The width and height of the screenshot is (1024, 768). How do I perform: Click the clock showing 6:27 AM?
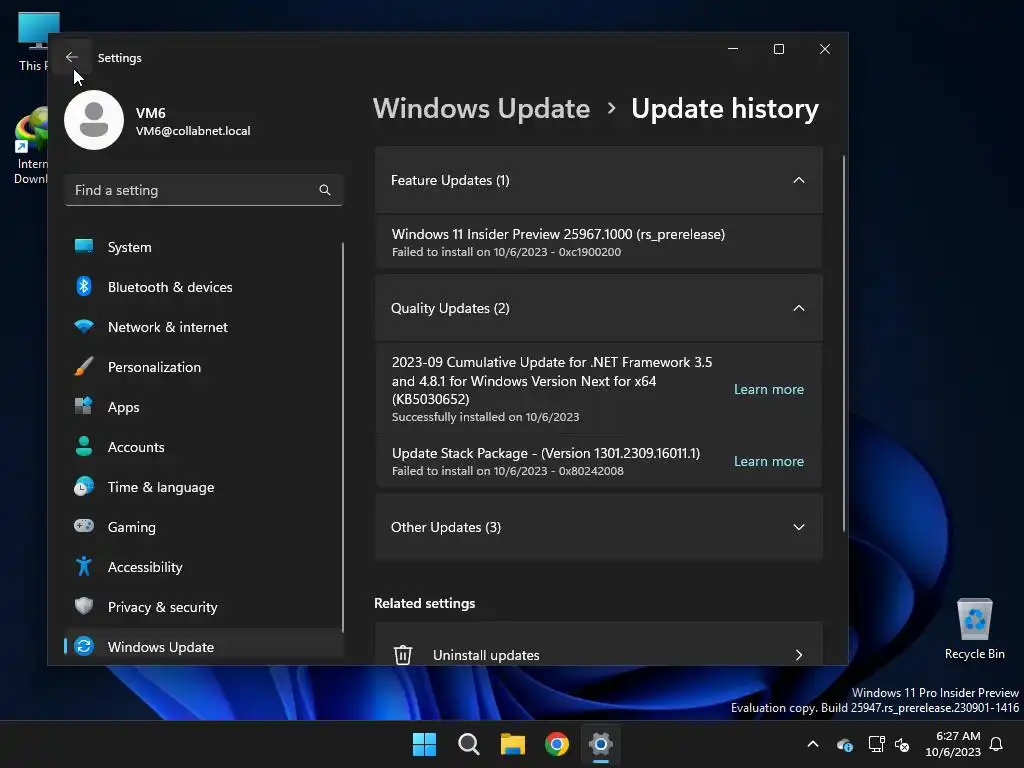tap(957, 736)
